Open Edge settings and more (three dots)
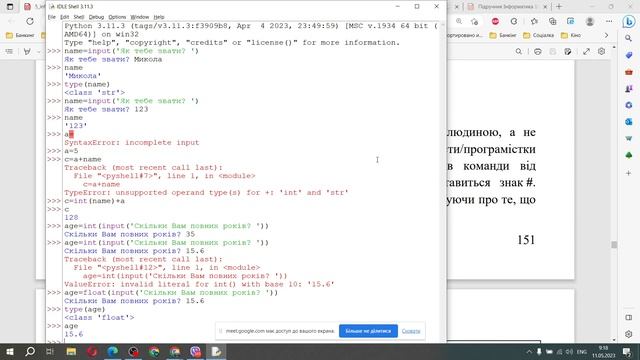 (x=609, y=21)
